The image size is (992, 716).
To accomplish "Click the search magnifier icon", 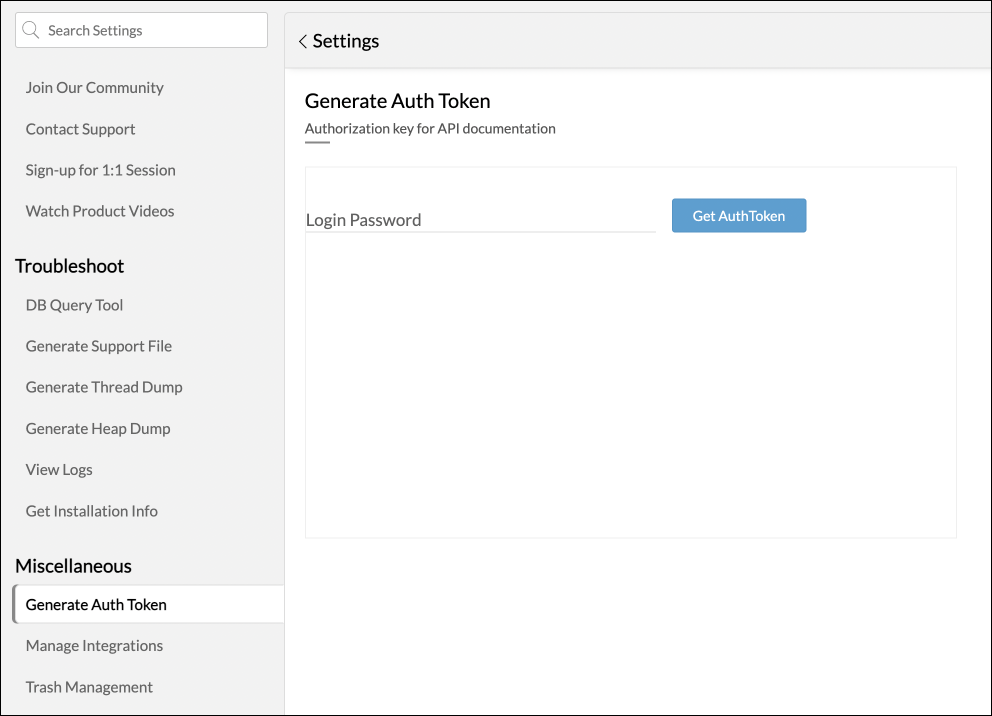I will click(31, 30).
